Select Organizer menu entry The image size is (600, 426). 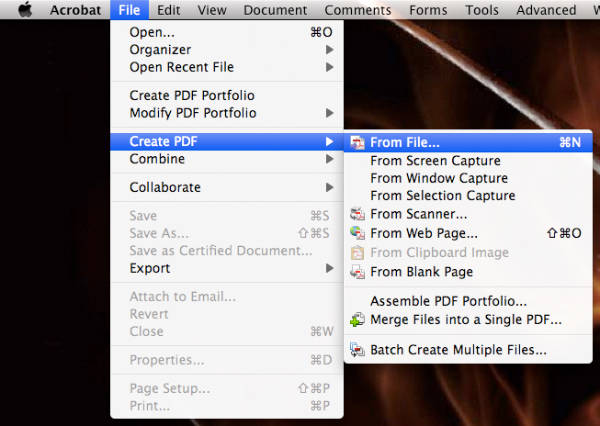pyautogui.click(x=227, y=50)
